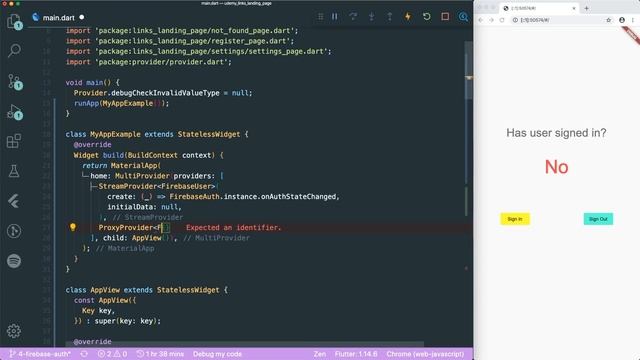Grab the debug toolbar drag handle

pyautogui.click(x=321, y=17)
